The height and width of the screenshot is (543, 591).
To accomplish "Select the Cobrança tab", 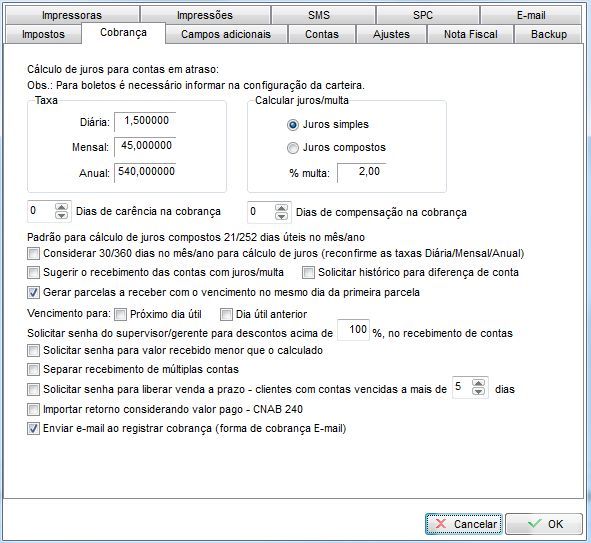I will [x=123, y=33].
